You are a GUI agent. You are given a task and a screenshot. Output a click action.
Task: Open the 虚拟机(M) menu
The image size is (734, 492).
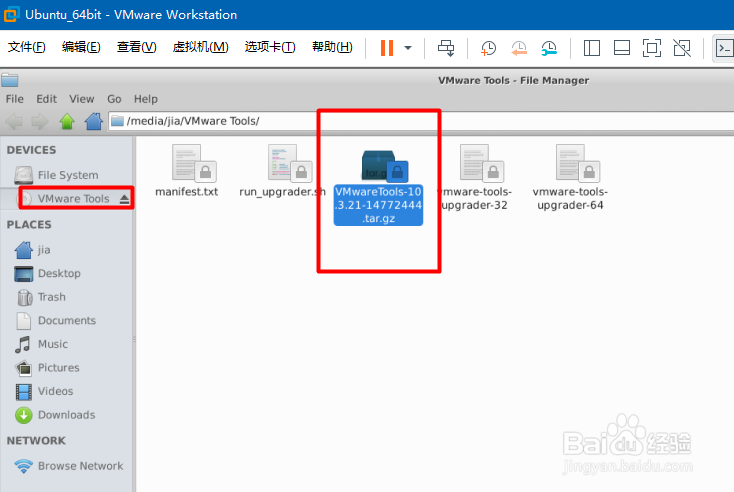click(x=200, y=47)
